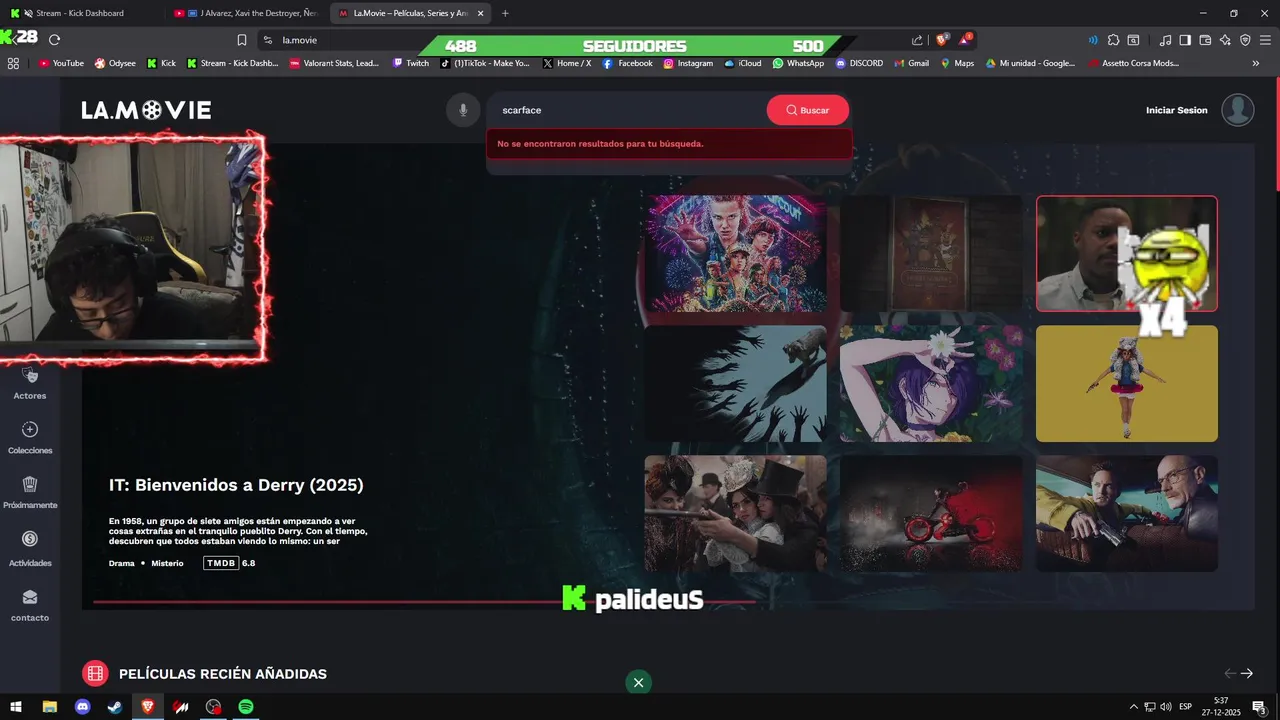The image size is (1280, 720).
Task: Open the Windows Start menu
Action: point(17,707)
